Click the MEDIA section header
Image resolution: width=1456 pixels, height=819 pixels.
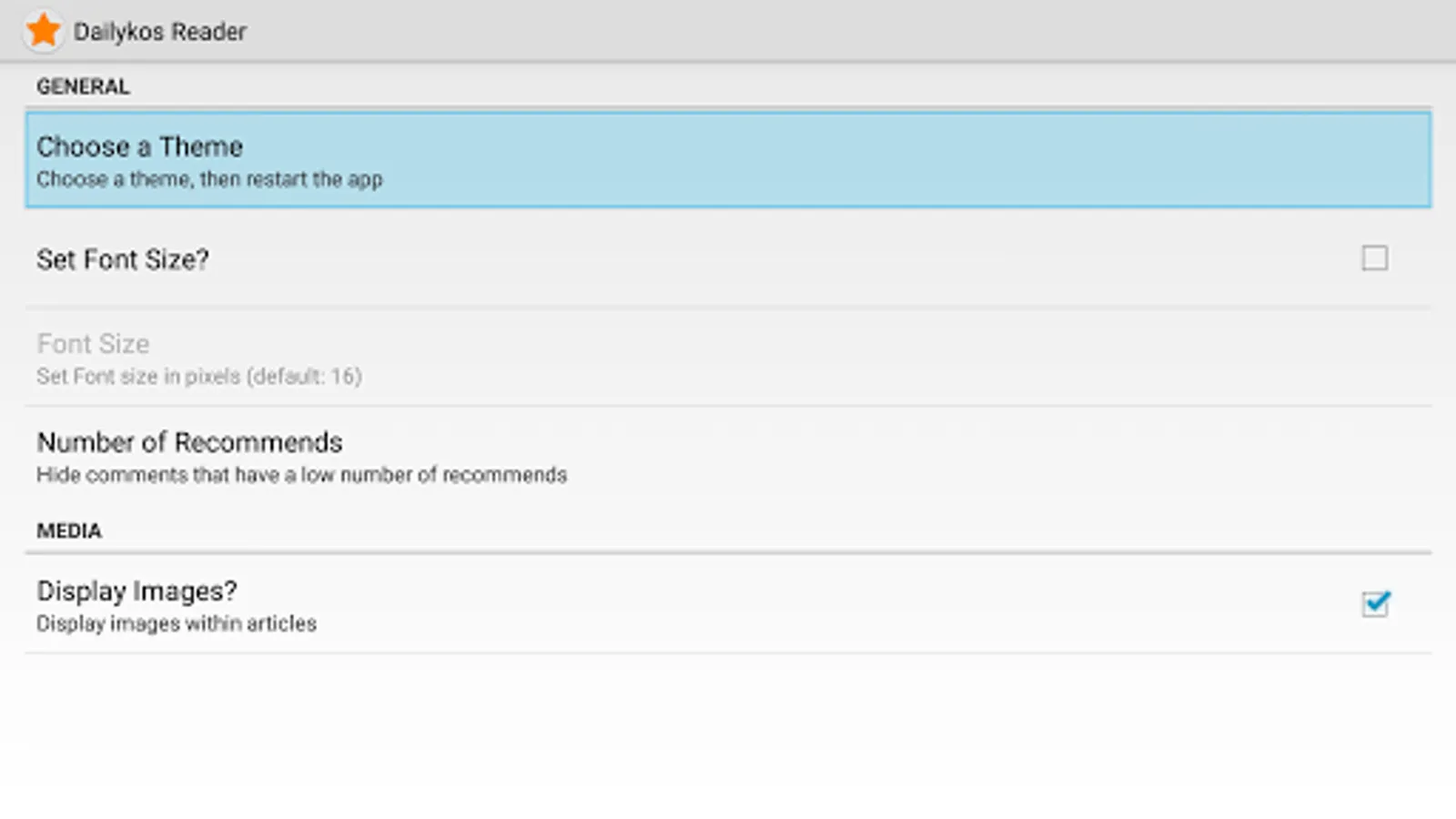[x=69, y=531]
